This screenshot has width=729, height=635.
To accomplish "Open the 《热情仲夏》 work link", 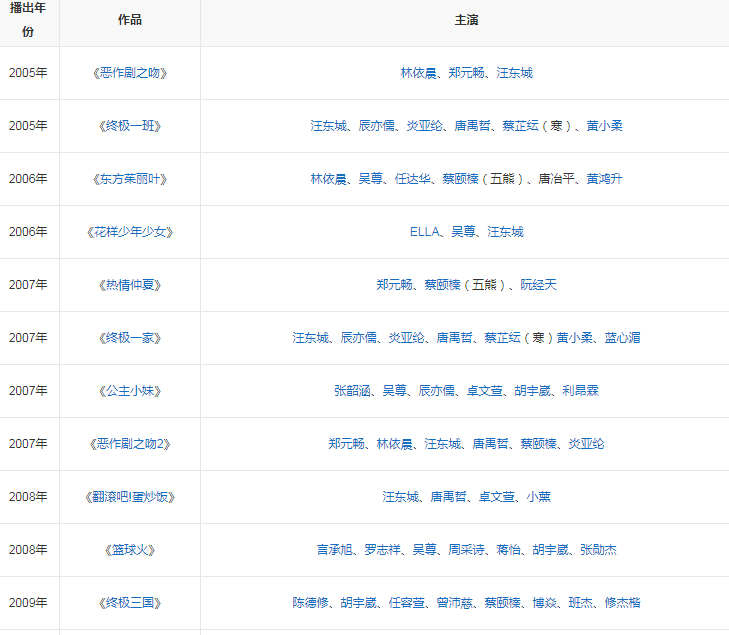I will [x=130, y=285].
